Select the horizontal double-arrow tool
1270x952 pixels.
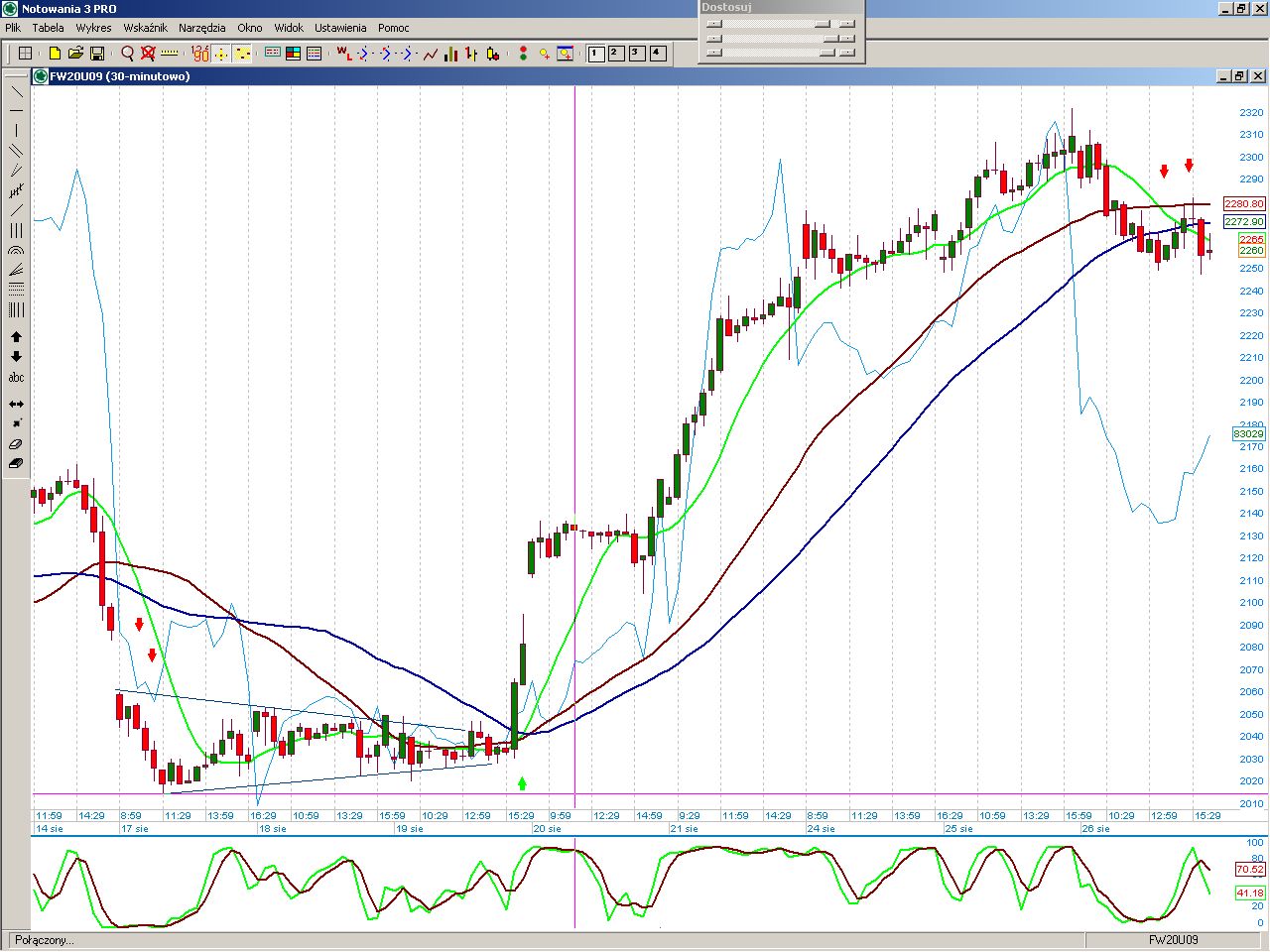(16, 405)
